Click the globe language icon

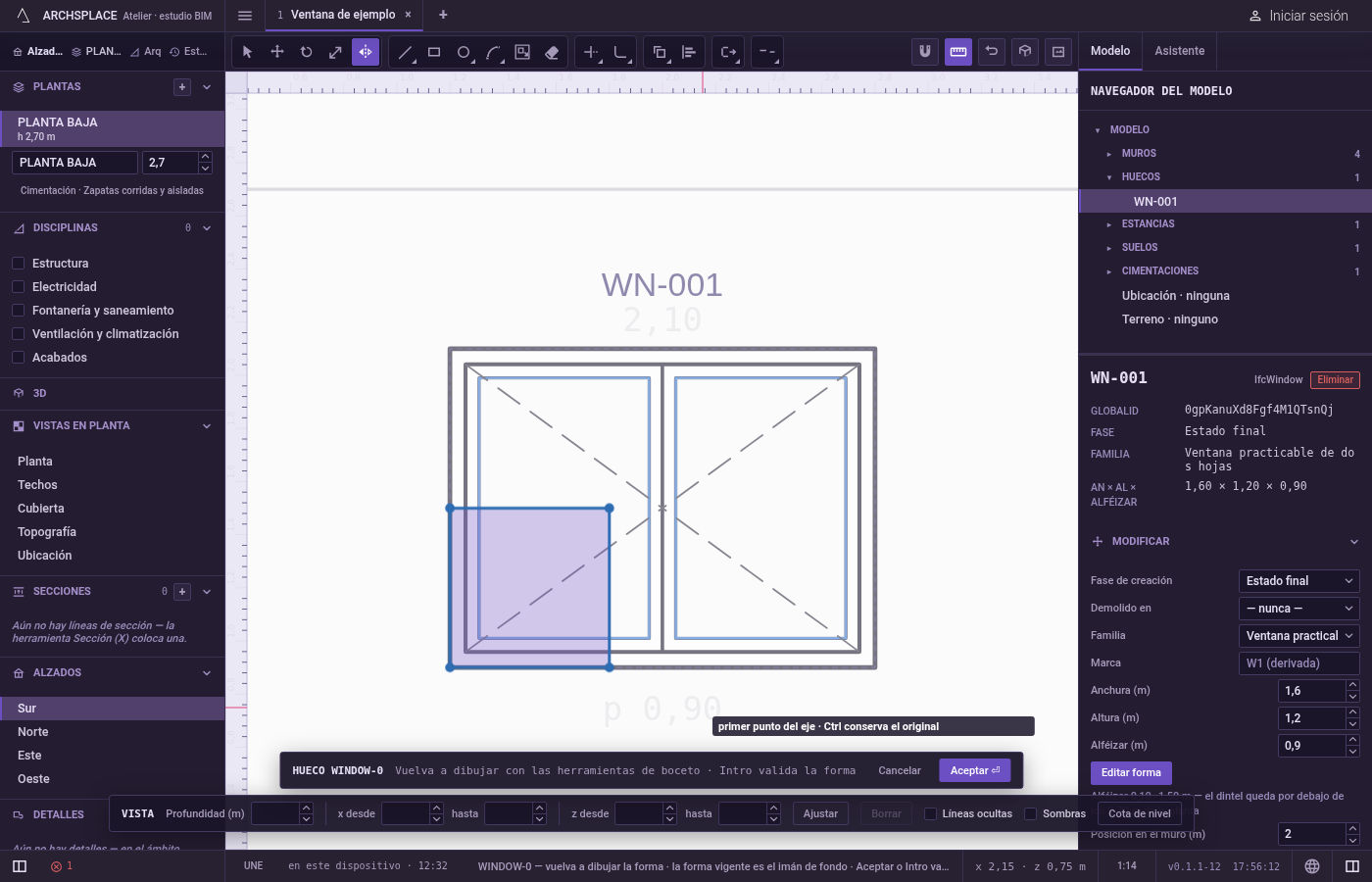[x=1312, y=866]
